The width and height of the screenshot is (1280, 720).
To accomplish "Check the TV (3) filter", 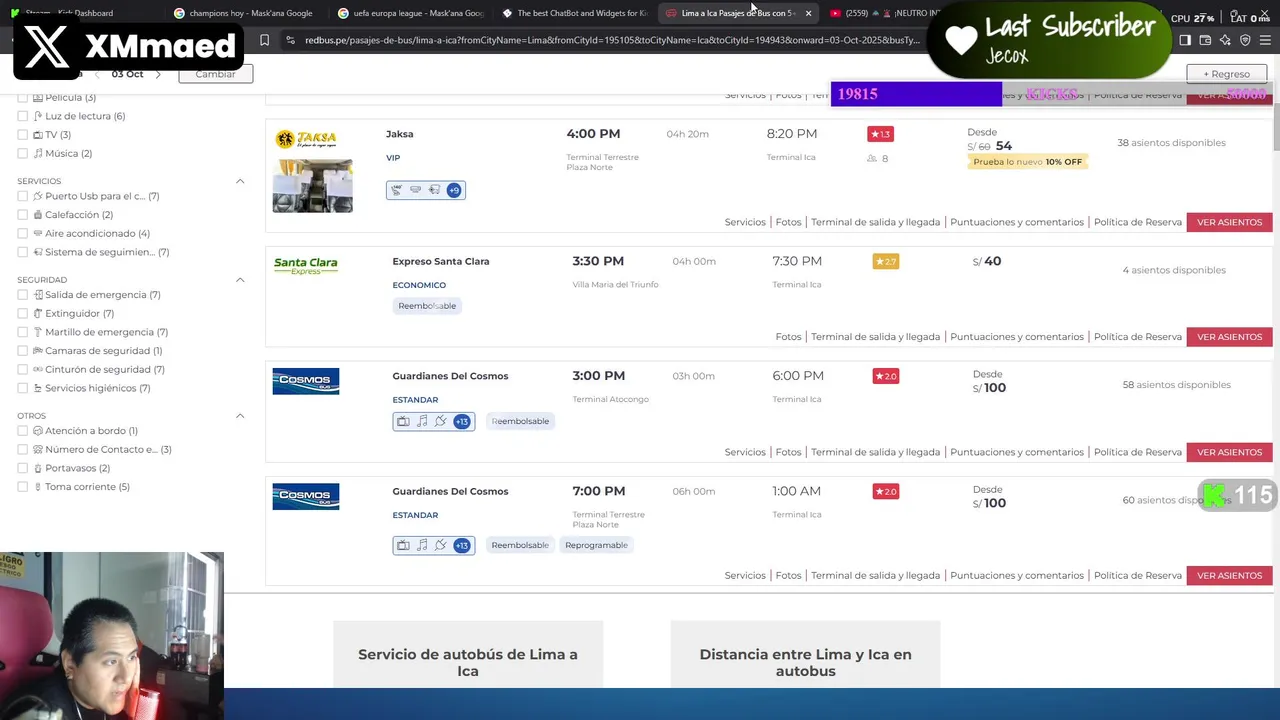I will (x=22, y=135).
